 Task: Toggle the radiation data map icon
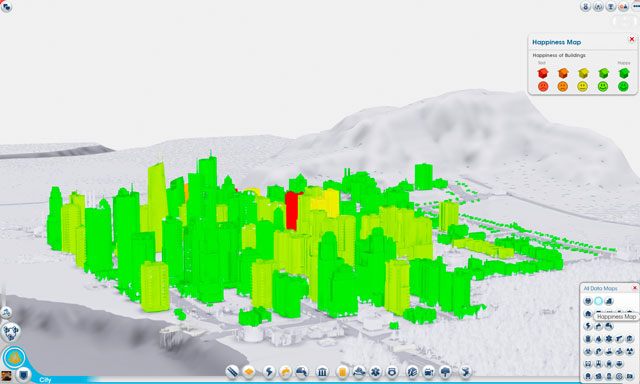630,351
